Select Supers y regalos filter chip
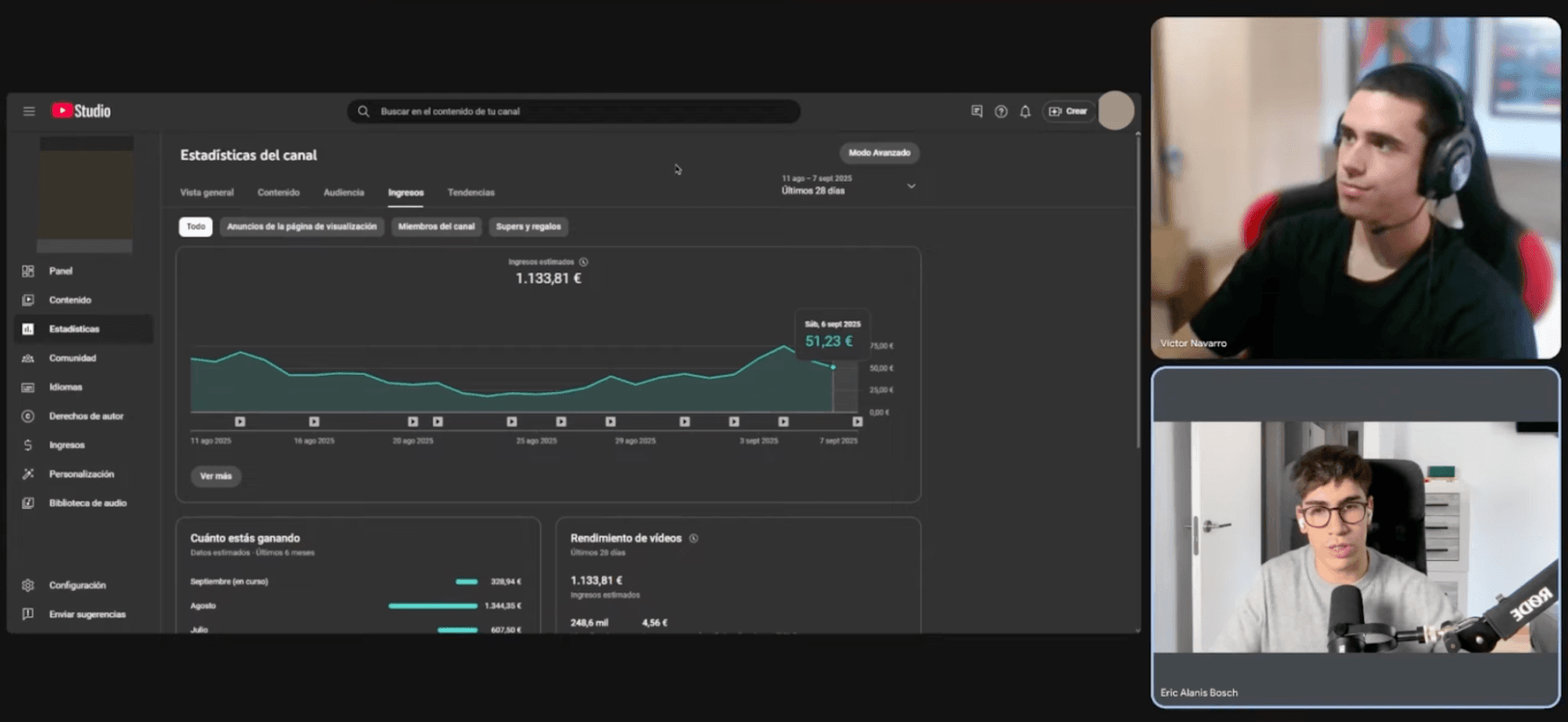The width and height of the screenshot is (1568, 722). pyautogui.click(x=528, y=227)
